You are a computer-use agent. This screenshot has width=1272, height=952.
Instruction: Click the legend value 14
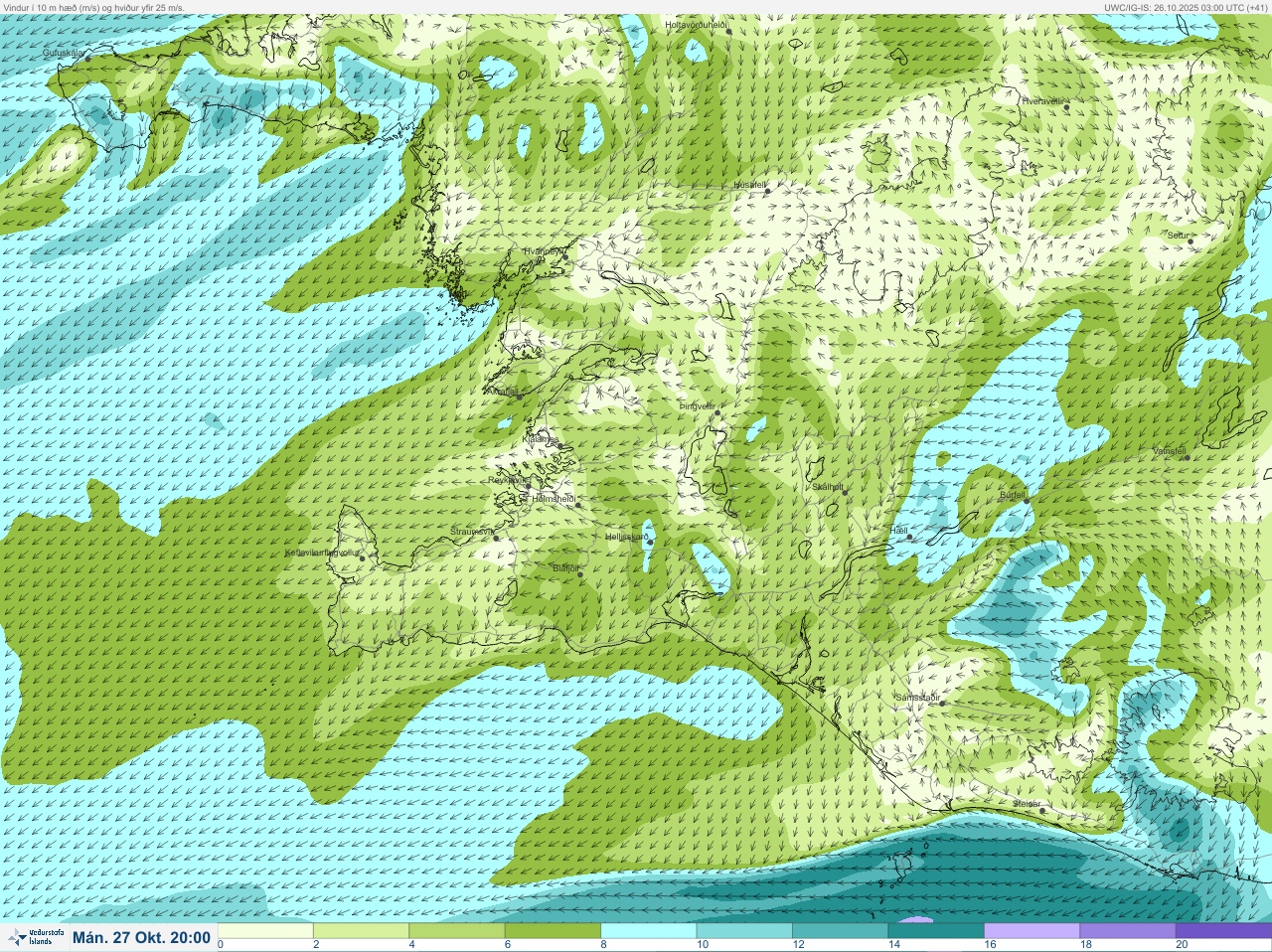coord(894,944)
